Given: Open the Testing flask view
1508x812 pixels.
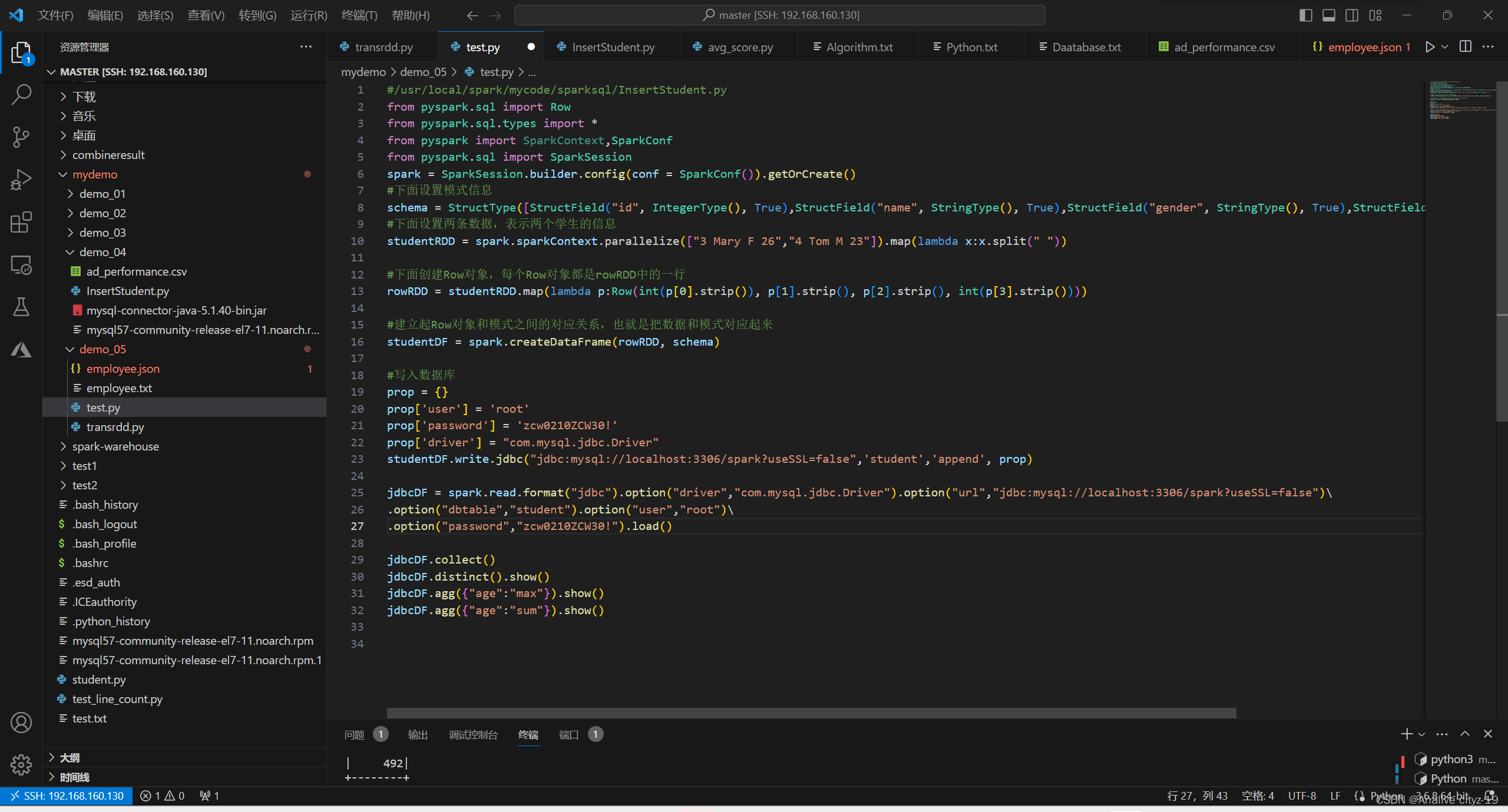Looking at the screenshot, I should pos(21,307).
